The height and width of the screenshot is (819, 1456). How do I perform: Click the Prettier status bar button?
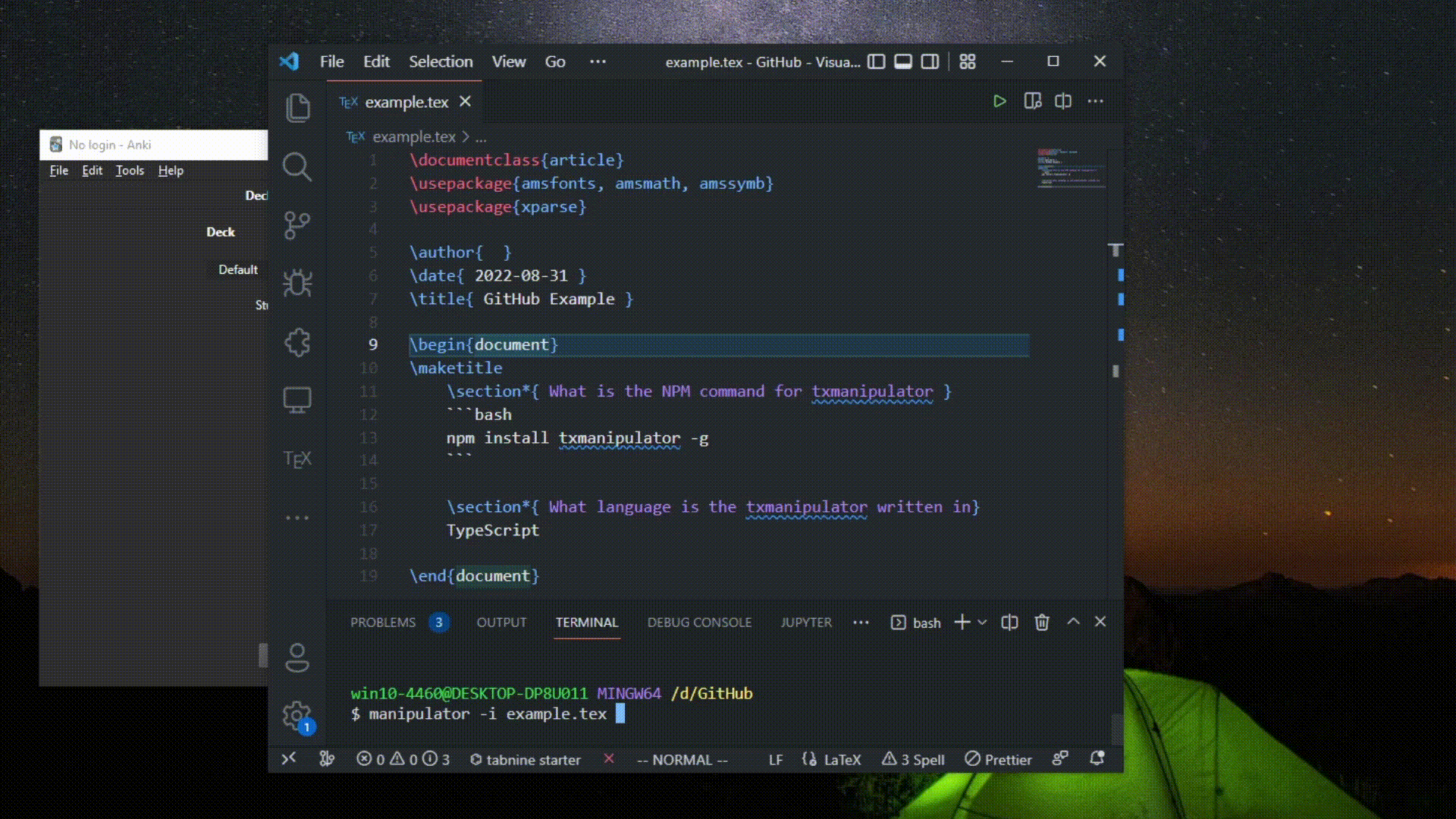click(x=999, y=760)
